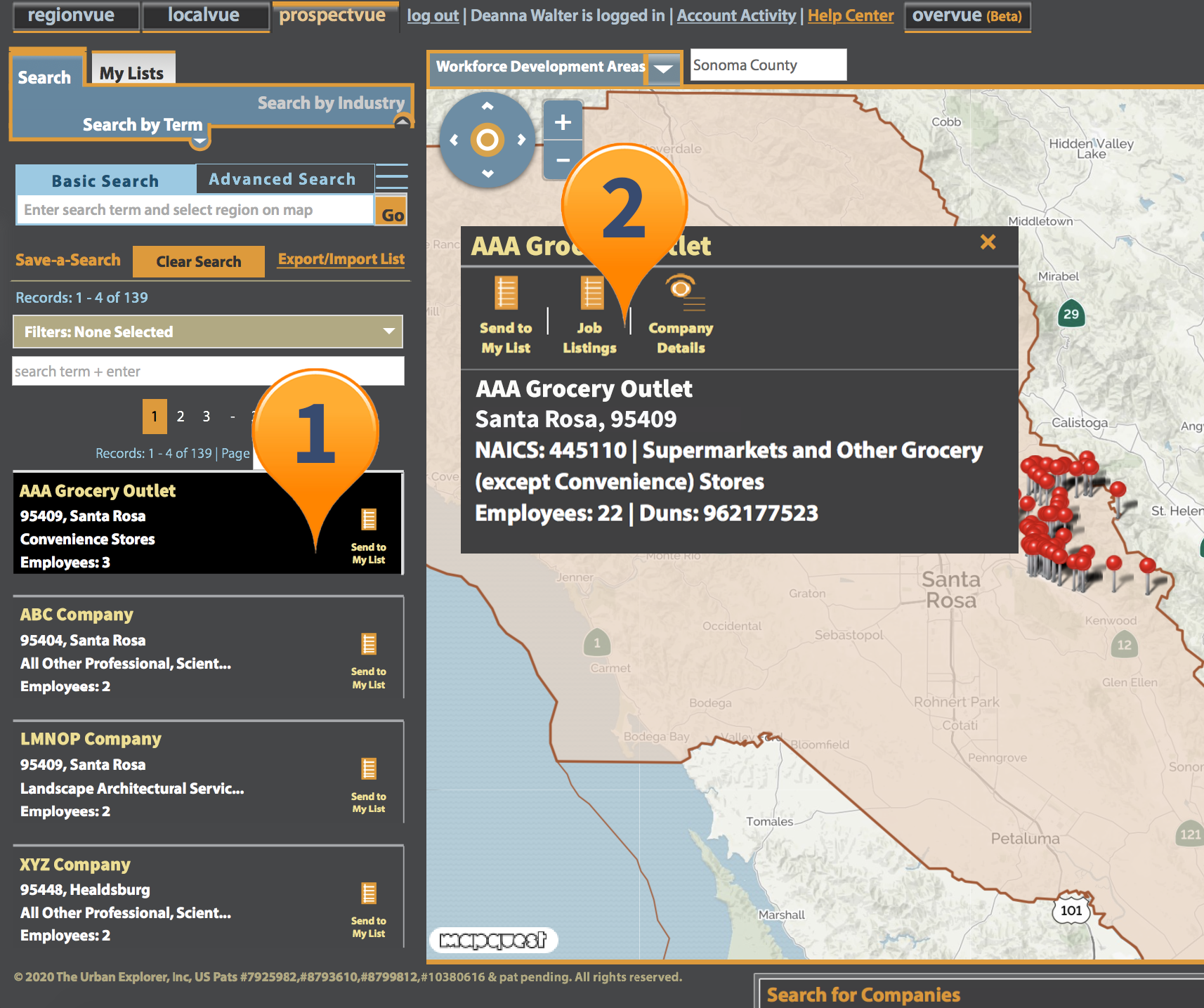Screen dimensions: 1204x1008
Task: Recenter map with the orange circle
Action: [x=488, y=140]
